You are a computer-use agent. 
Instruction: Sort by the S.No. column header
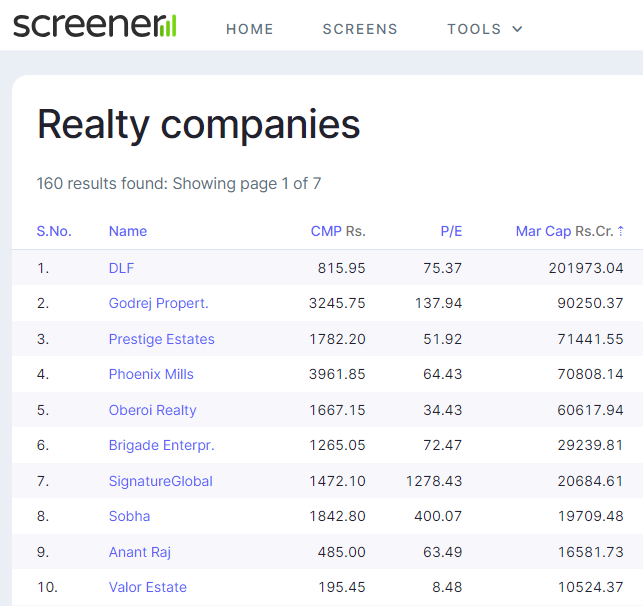point(54,231)
